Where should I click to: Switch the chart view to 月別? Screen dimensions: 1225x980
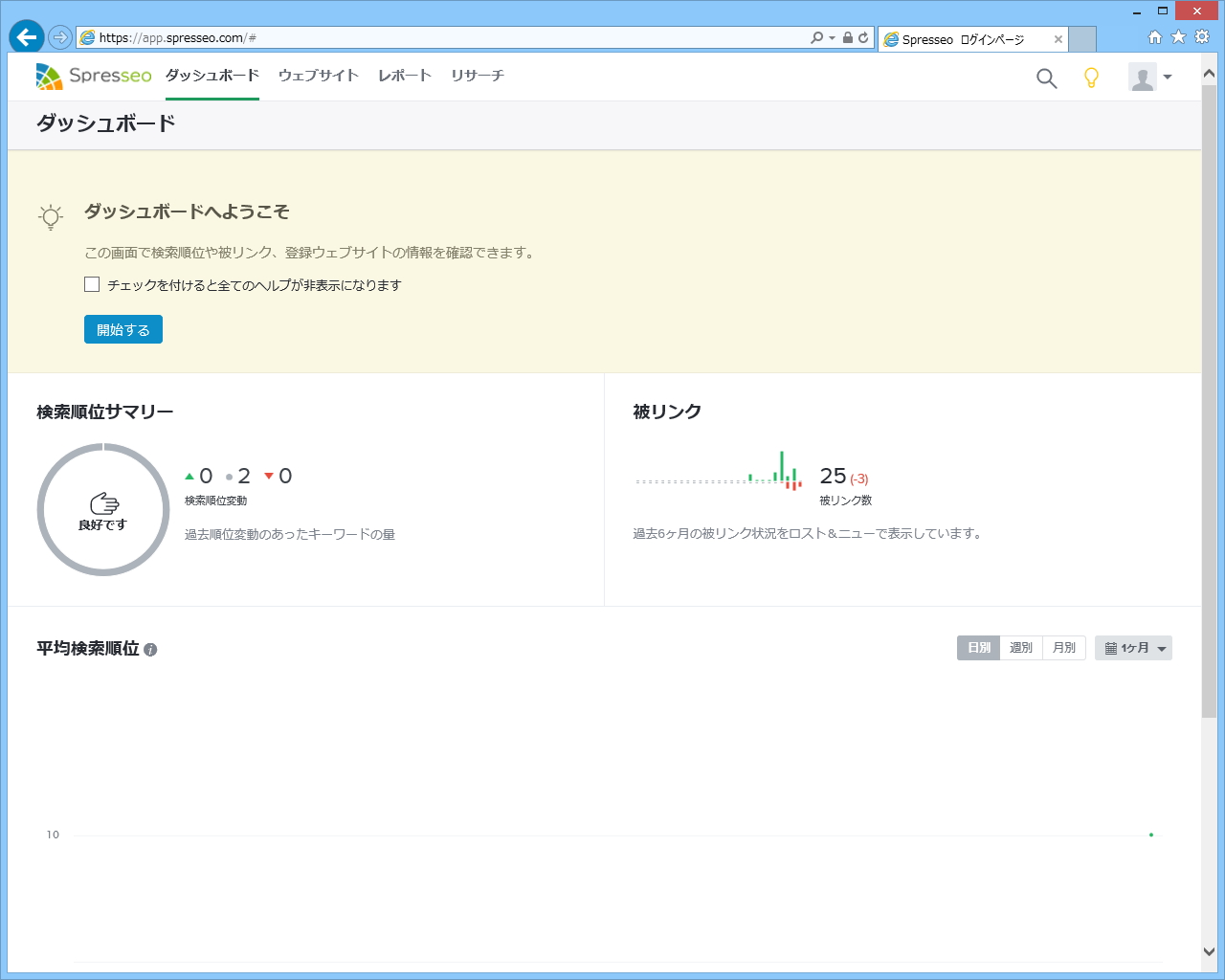coord(1063,648)
